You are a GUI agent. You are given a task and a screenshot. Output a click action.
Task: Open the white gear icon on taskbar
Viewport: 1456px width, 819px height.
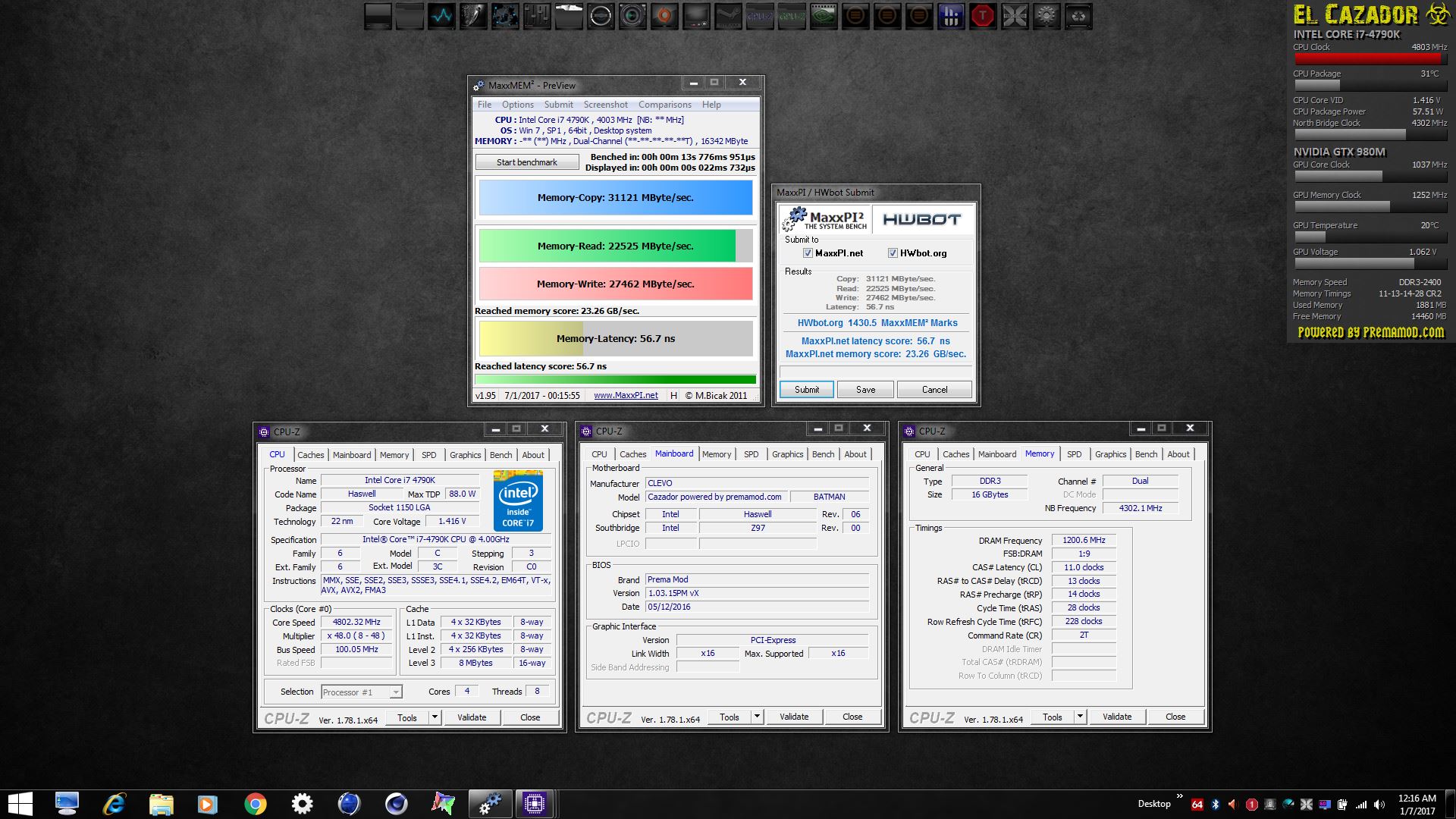pyautogui.click(x=302, y=804)
